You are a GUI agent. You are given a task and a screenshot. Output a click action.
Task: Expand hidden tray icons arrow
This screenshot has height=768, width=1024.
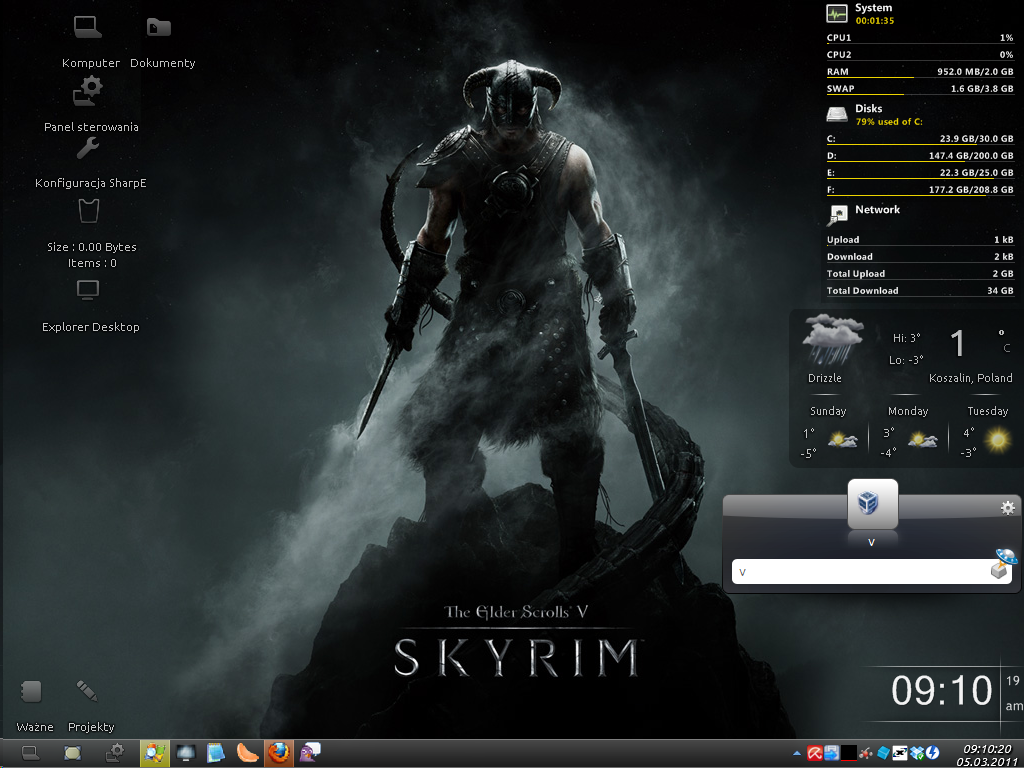[x=797, y=753]
